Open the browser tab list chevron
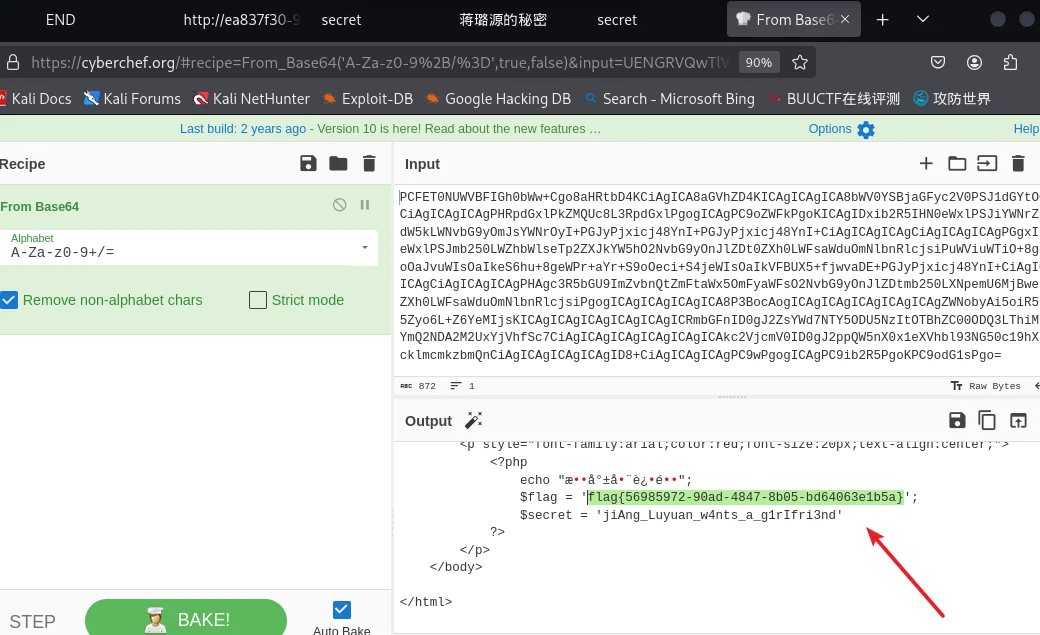This screenshot has height=635, width=1040. [x=922, y=20]
